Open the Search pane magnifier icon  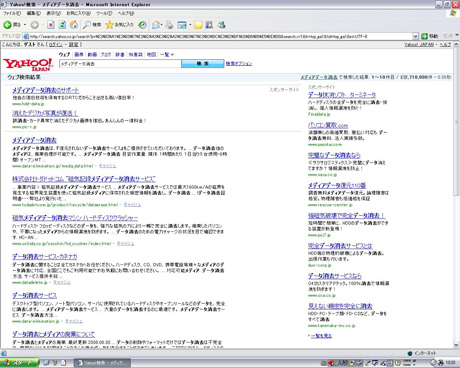pyautogui.click(x=87, y=25)
